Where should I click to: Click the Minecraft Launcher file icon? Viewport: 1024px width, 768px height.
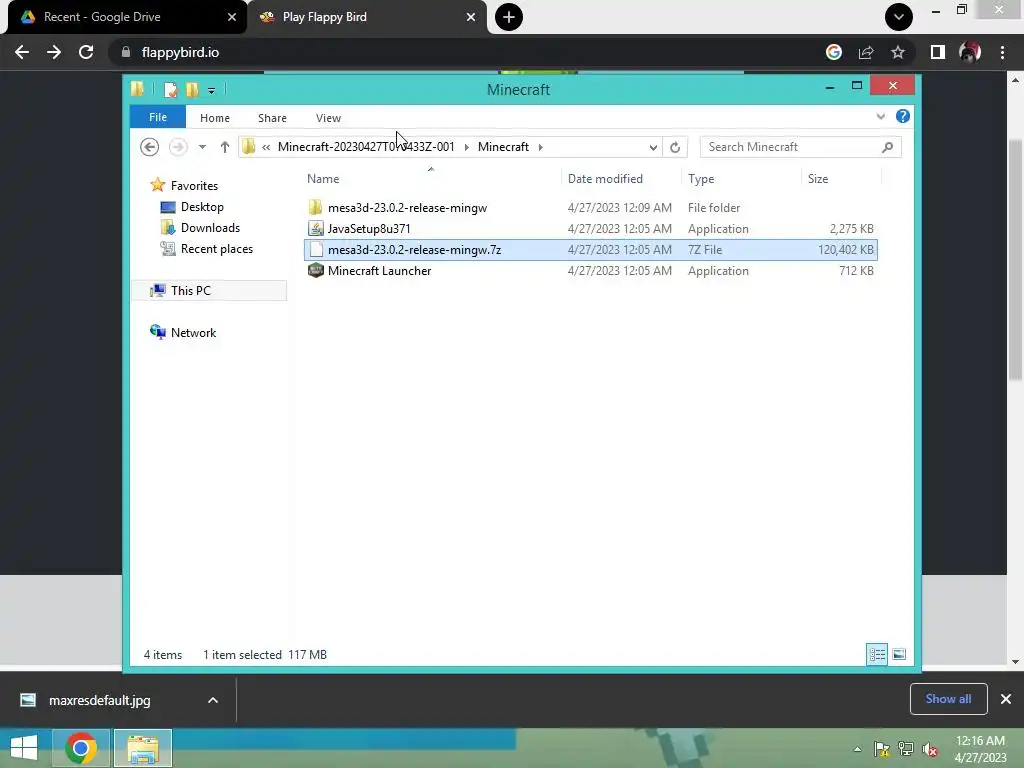(x=315, y=270)
